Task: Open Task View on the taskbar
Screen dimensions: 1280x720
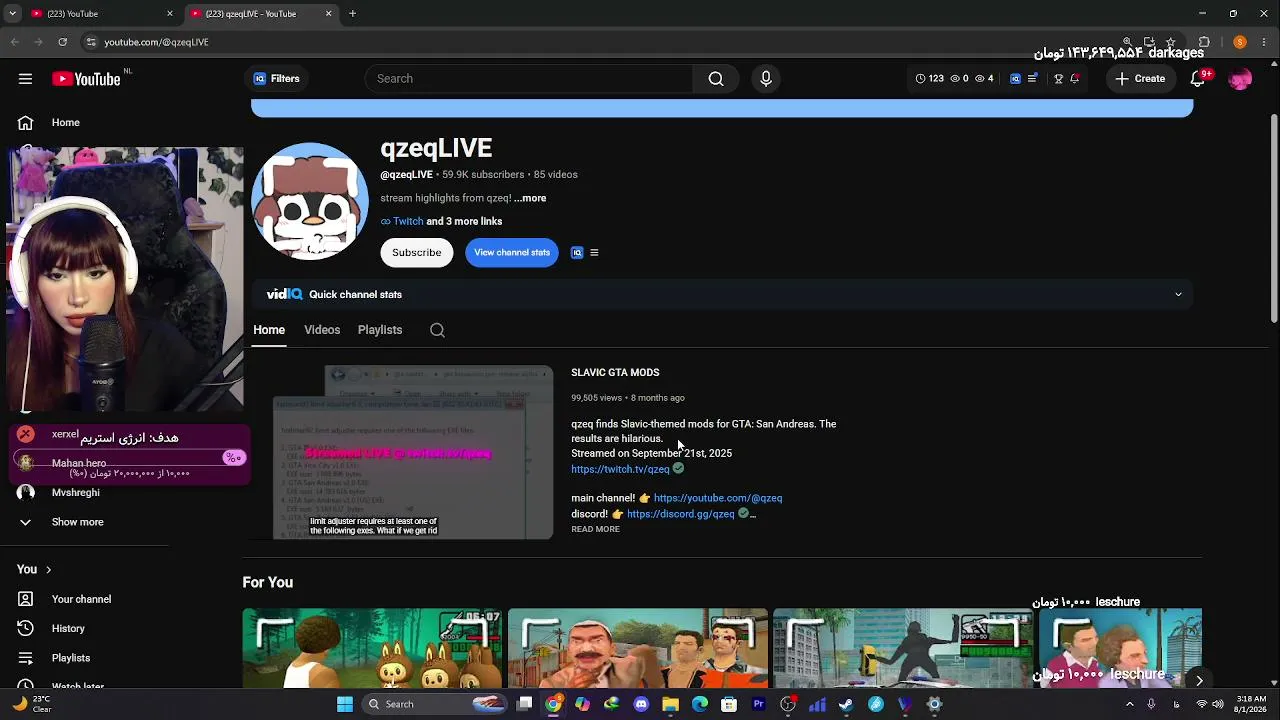Action: point(524,704)
